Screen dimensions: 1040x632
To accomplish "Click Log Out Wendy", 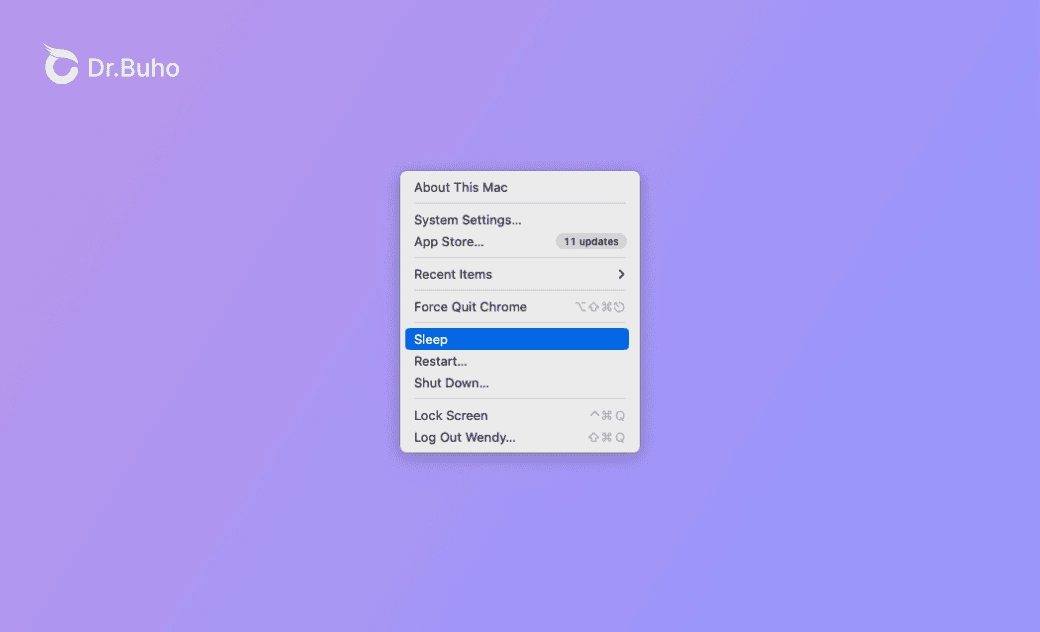I will point(464,437).
